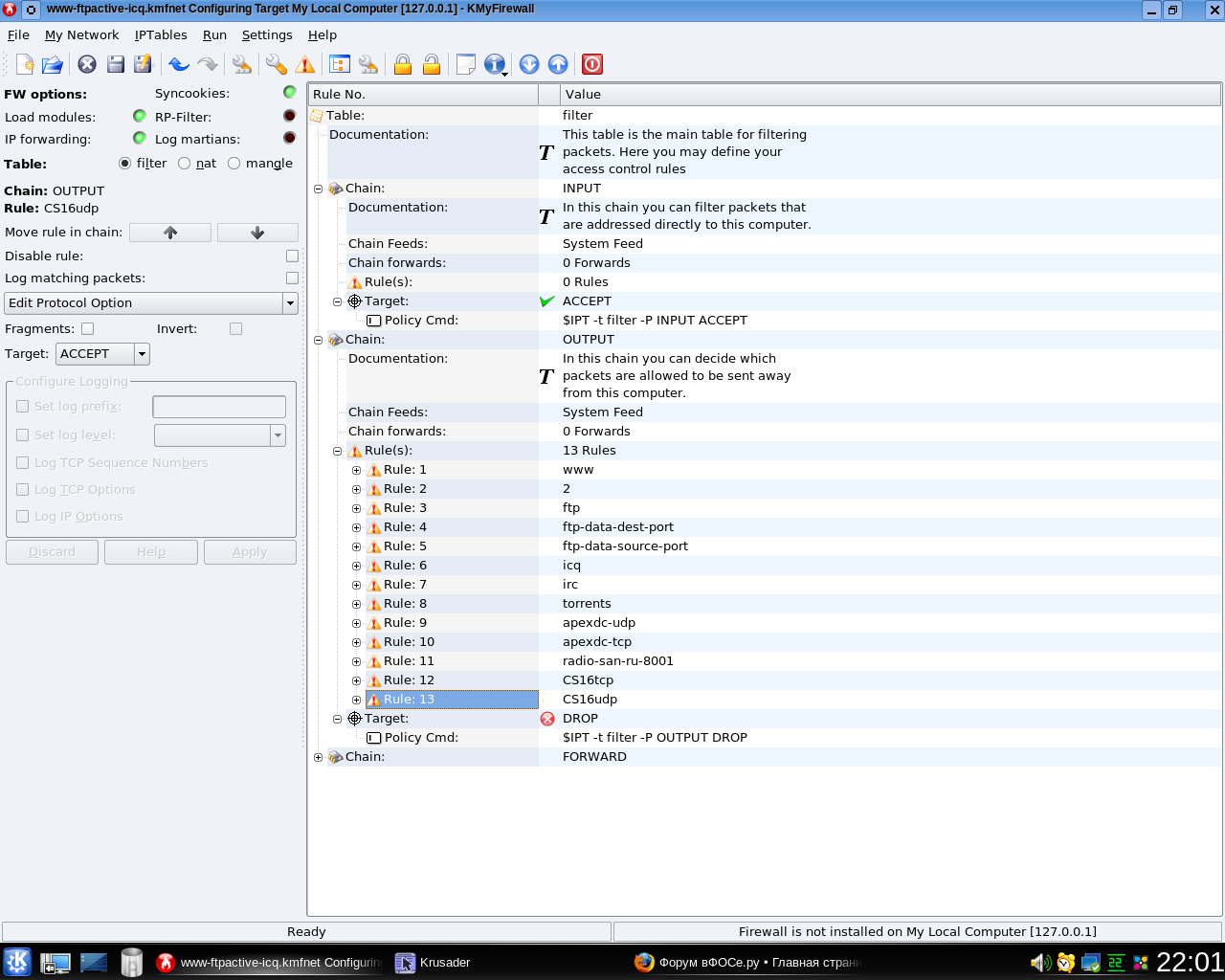Click the yellow warning triangle toolbar icon
This screenshot has height=980, width=1225.
[x=305, y=64]
